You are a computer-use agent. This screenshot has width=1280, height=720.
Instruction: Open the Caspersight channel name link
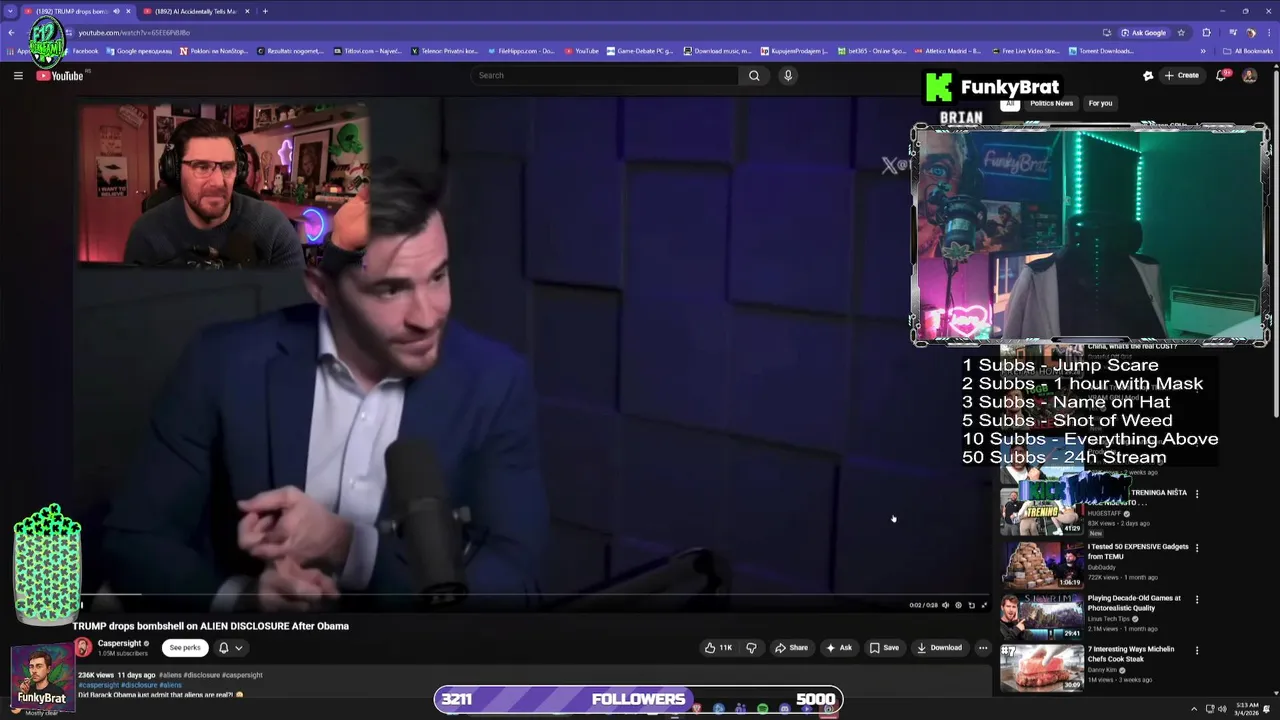(119, 643)
